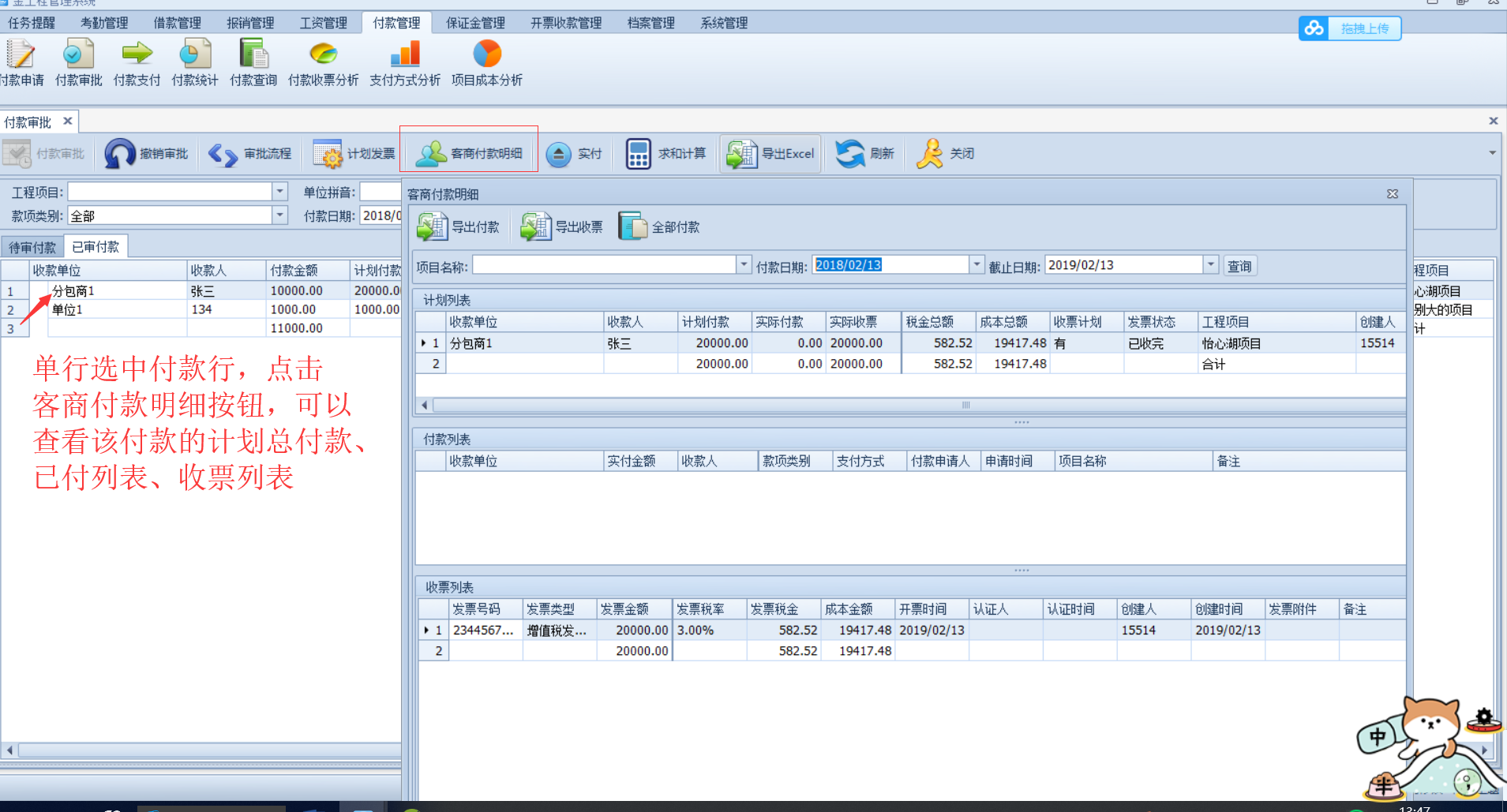Expand row 1 indicator in 计划列表

point(424,343)
